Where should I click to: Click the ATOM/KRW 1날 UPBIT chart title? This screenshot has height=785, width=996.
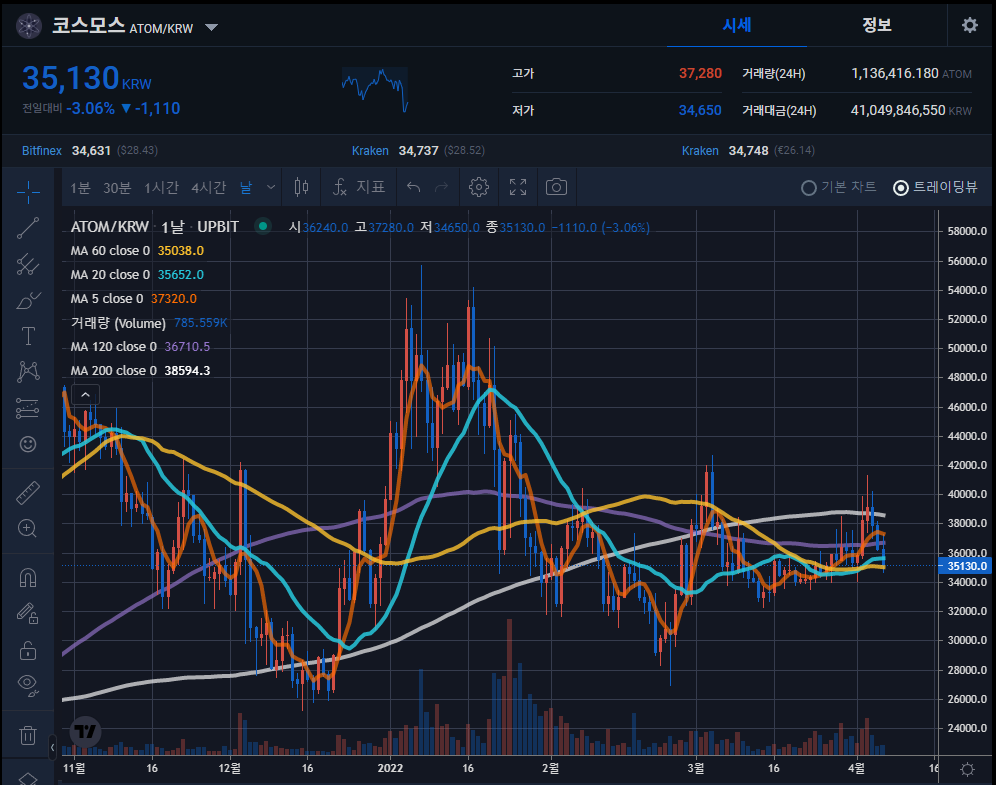coord(155,227)
